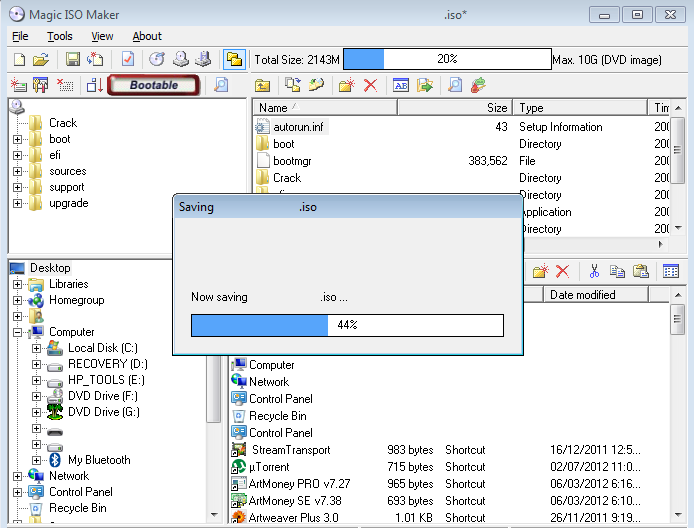Expand the support folder node
This screenshot has width=694, height=528.
17,187
